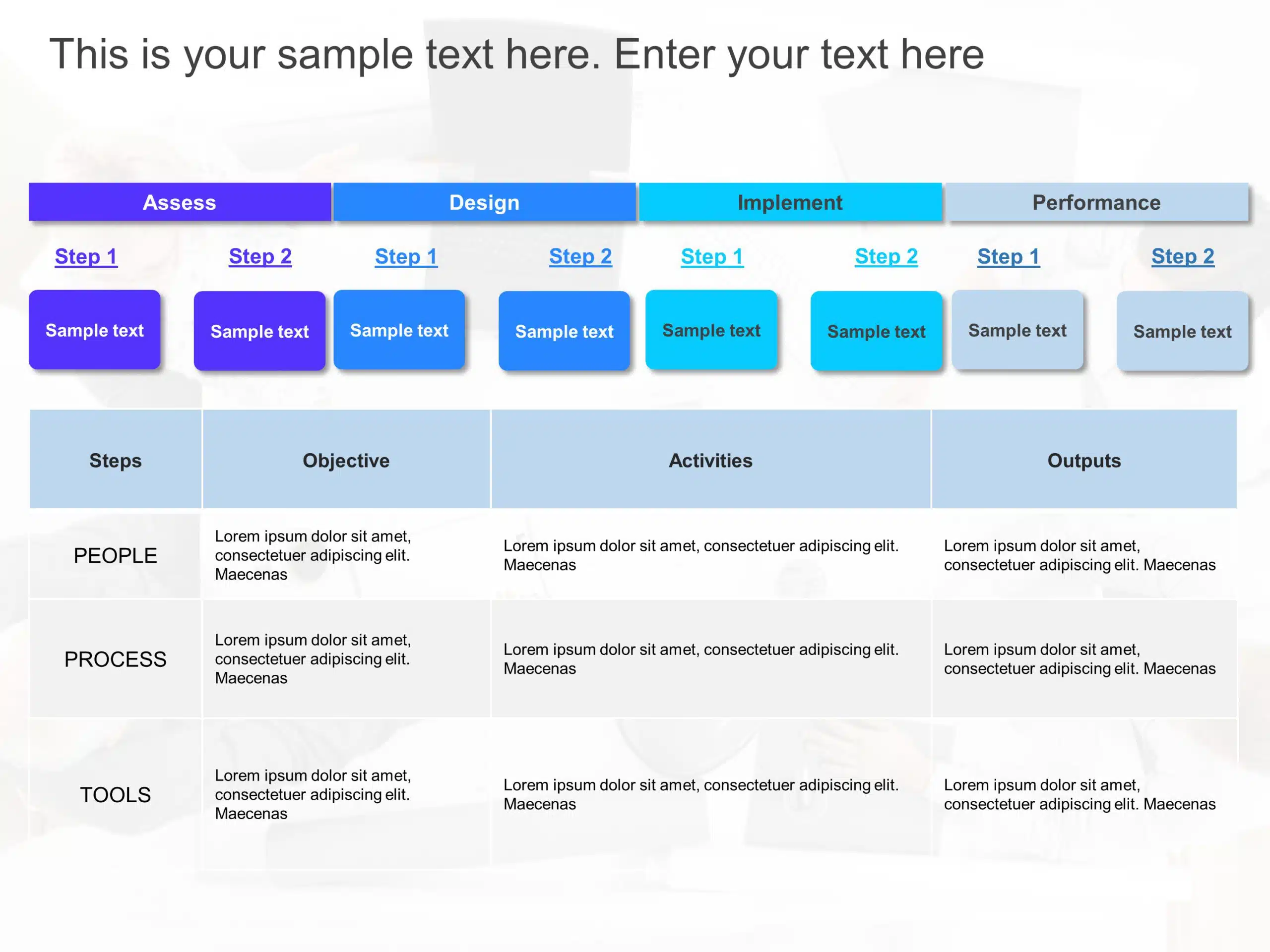Image resolution: width=1270 pixels, height=952 pixels.
Task: Select Step 1 link under Implement
Action: pos(712,257)
